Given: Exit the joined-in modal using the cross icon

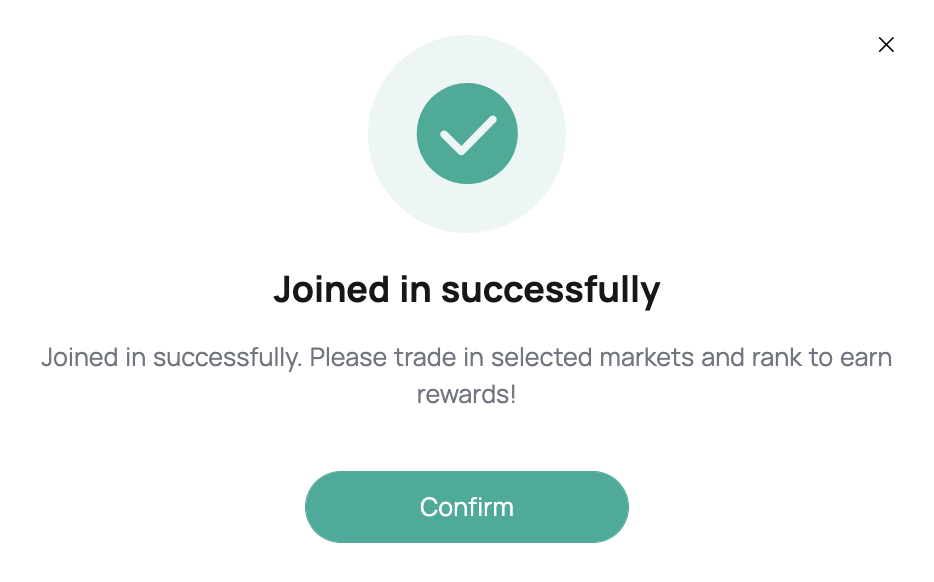Looking at the screenshot, I should 886,45.
